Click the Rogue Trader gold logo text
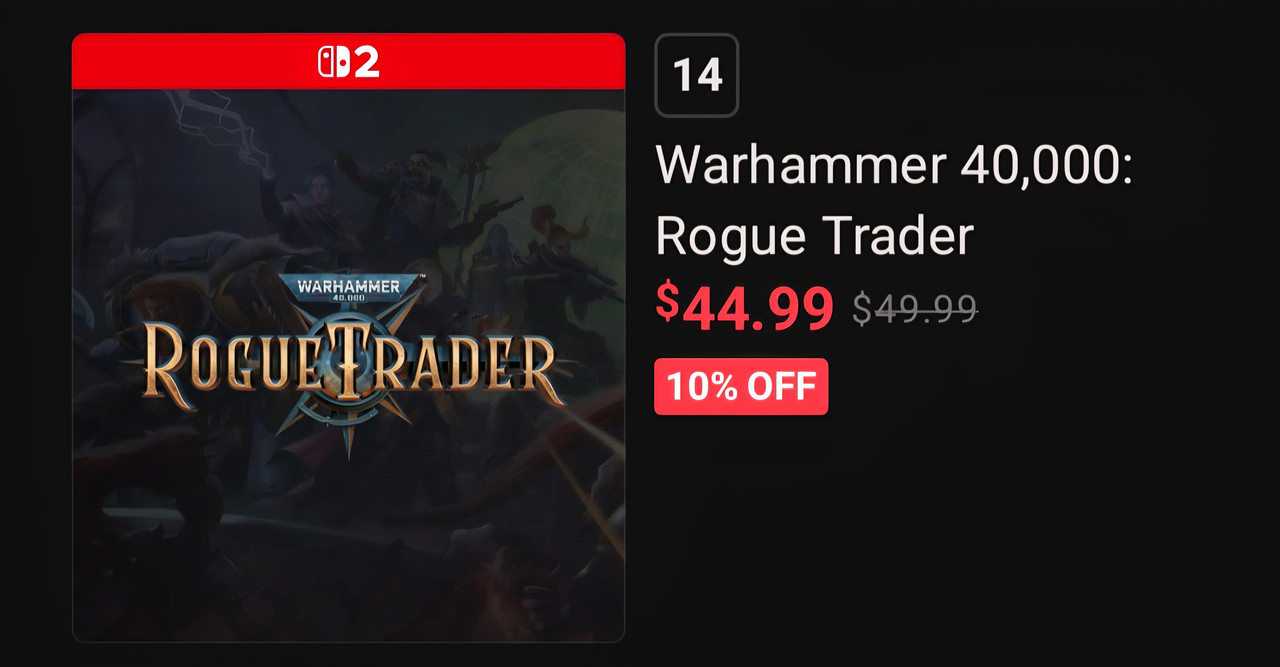1280x667 pixels. [348, 365]
